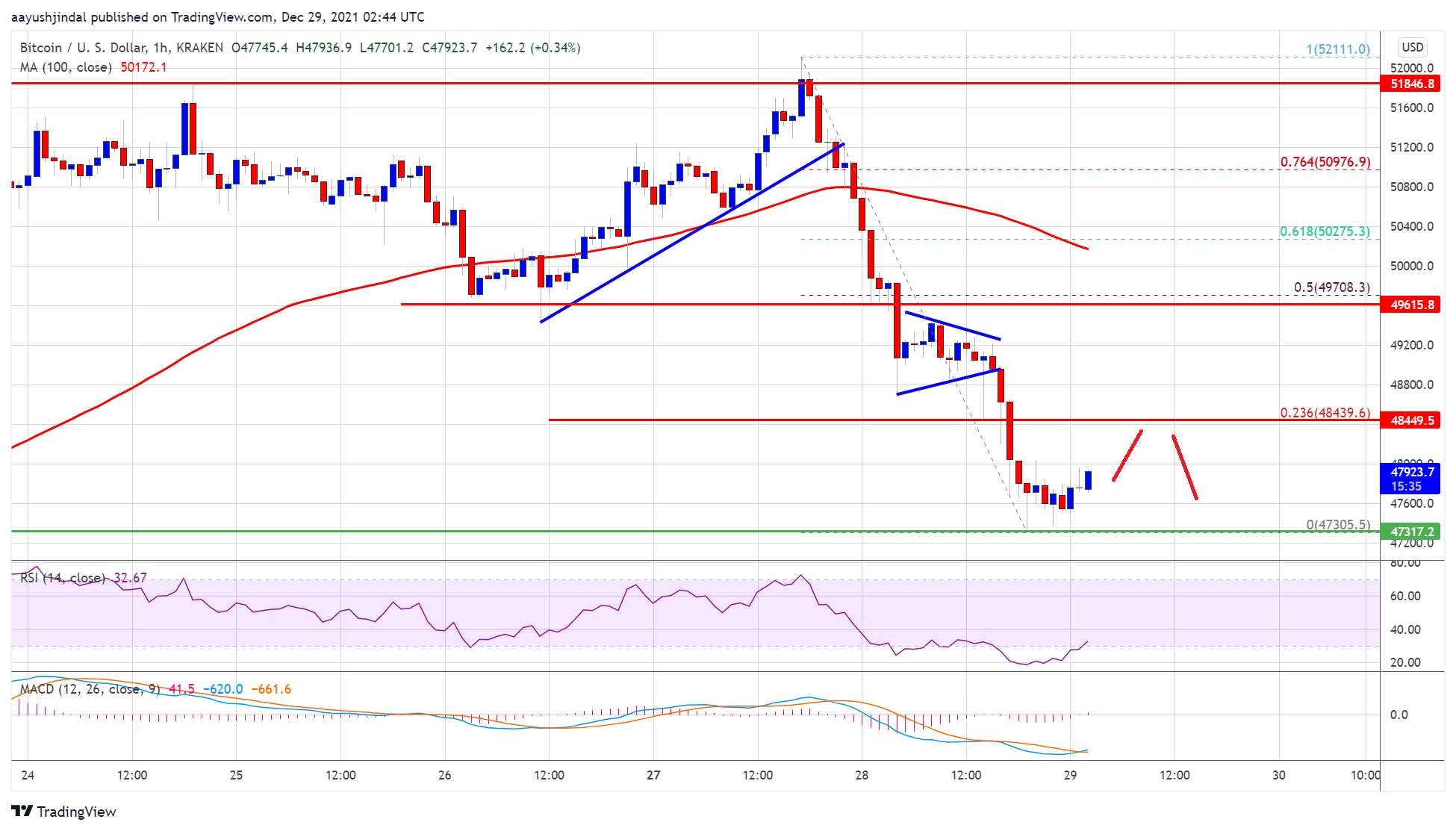Viewport: 1456px width, 831px height.
Task: Click the candle countdown 15:35 label
Action: (1406, 486)
